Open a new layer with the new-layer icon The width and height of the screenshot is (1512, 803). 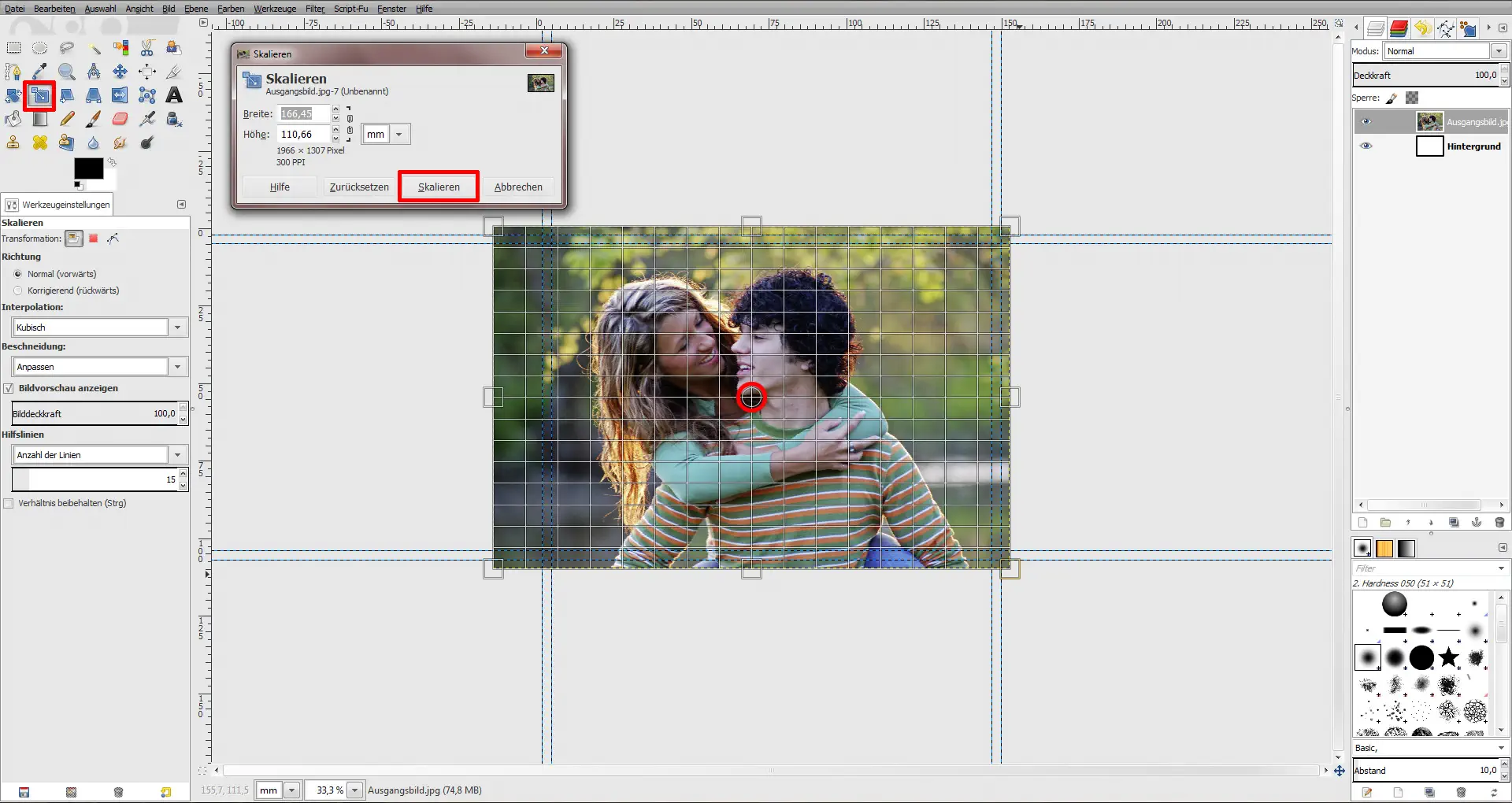coord(1363,522)
